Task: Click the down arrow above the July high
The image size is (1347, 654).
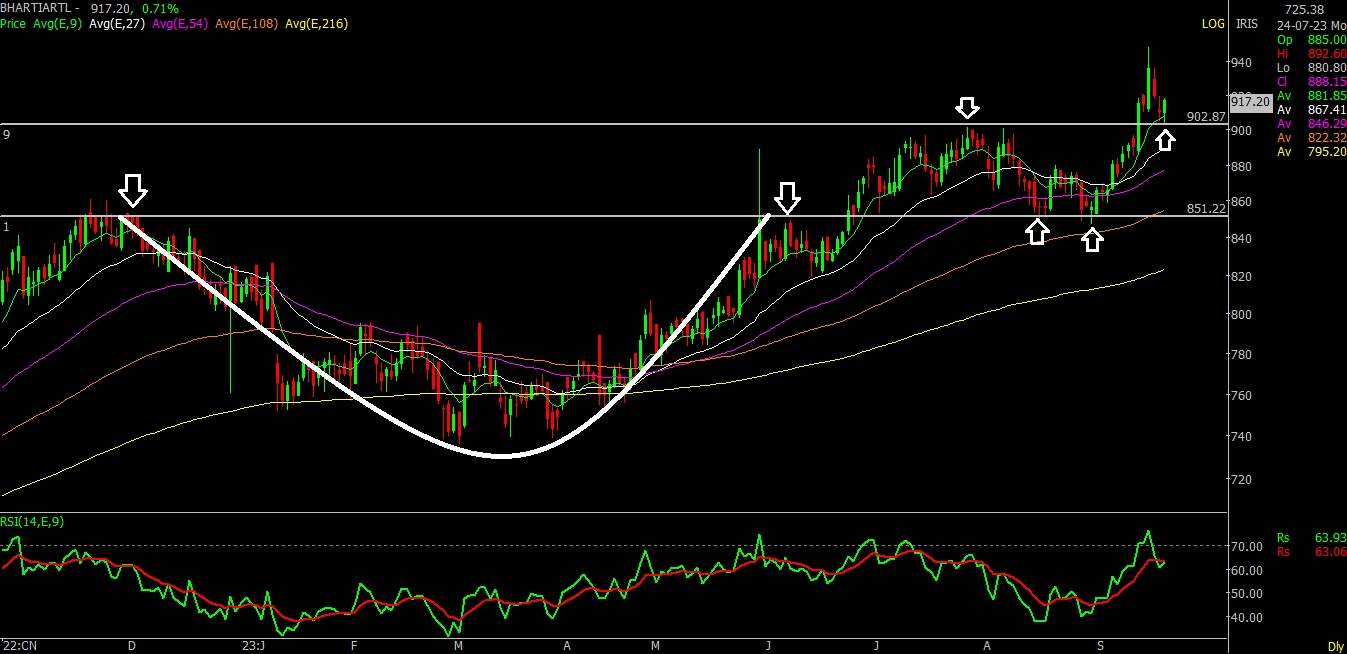Action: point(966,108)
